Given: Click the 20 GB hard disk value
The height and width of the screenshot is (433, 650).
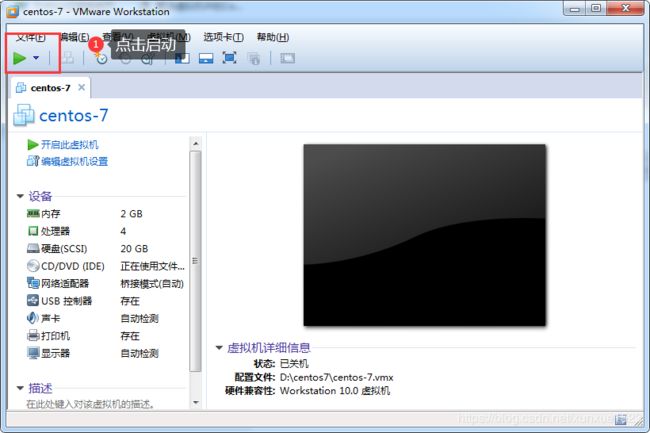Looking at the screenshot, I should 134,249.
